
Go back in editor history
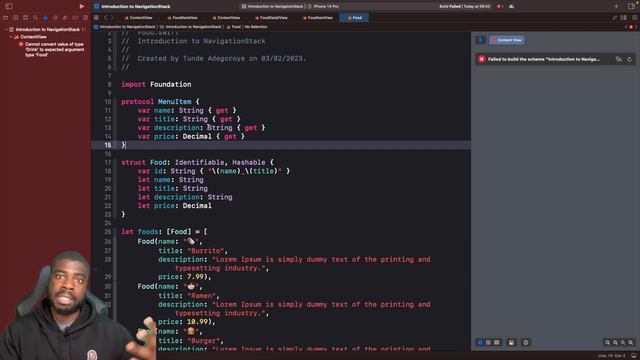(105, 18)
